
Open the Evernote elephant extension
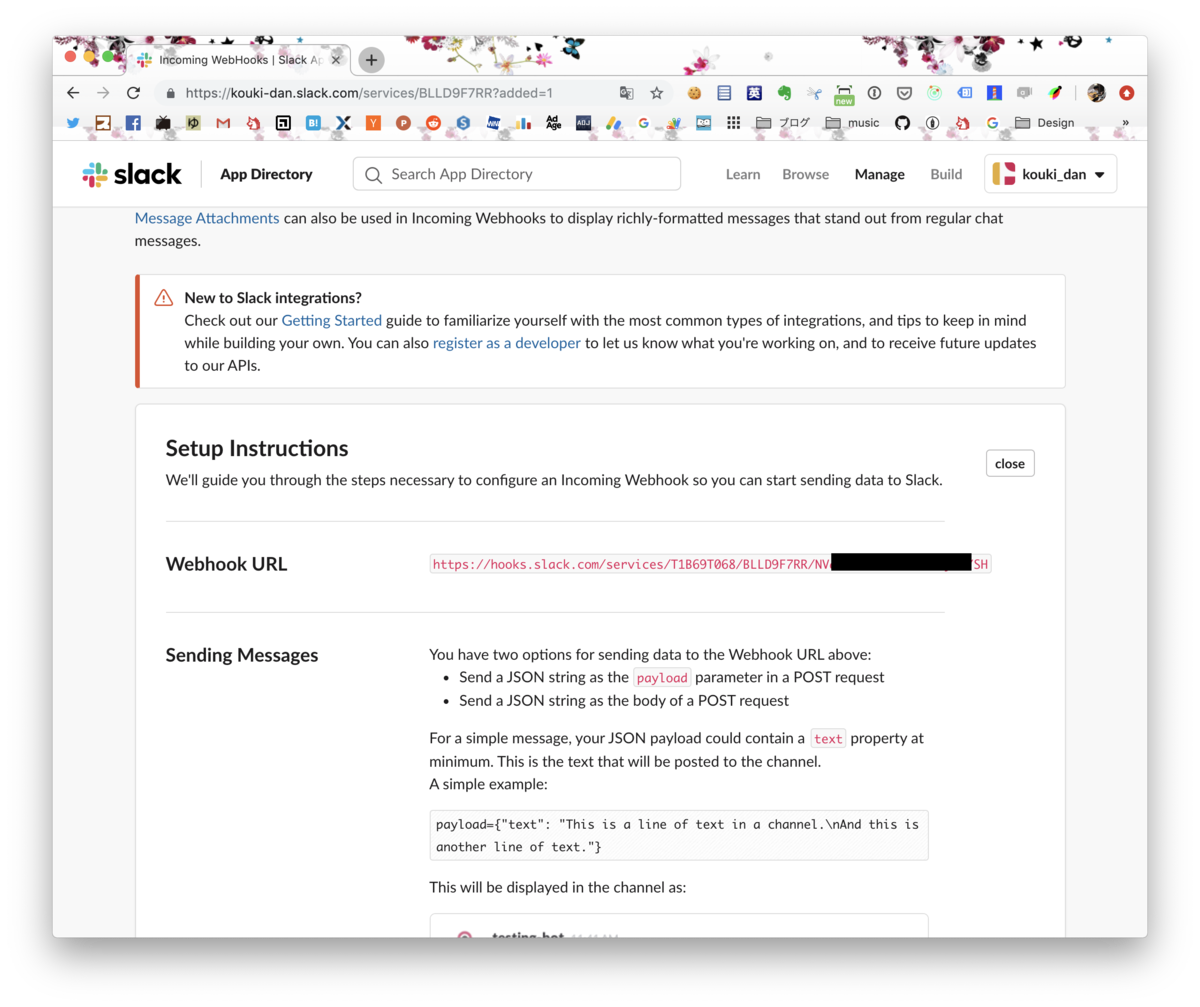[785, 92]
